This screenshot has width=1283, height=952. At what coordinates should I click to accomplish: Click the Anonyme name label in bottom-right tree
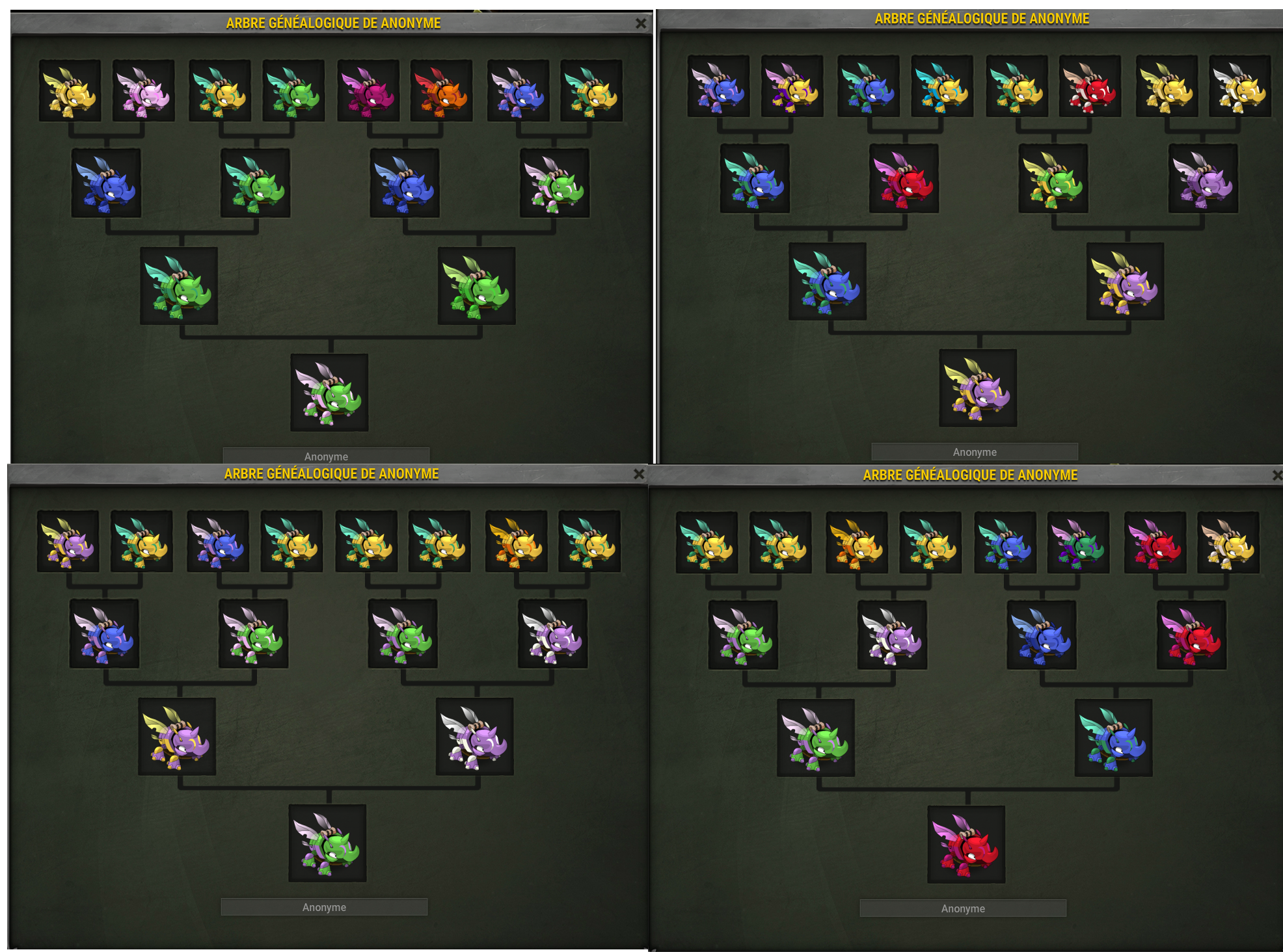(x=963, y=908)
